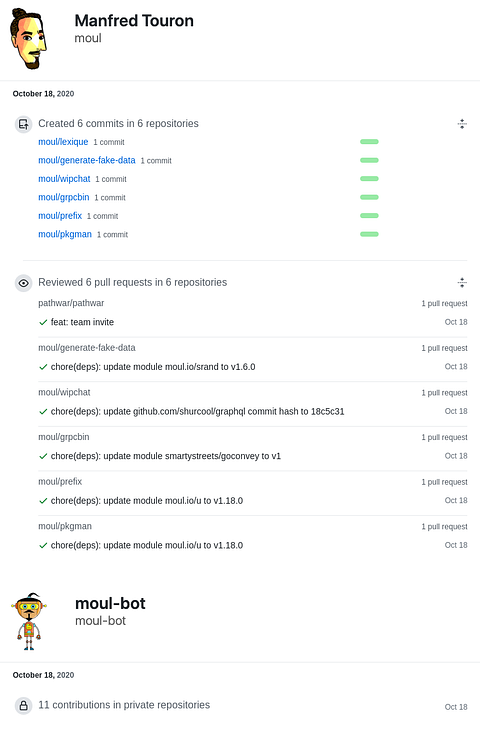Click the lock icon for private contributions

tap(23, 706)
